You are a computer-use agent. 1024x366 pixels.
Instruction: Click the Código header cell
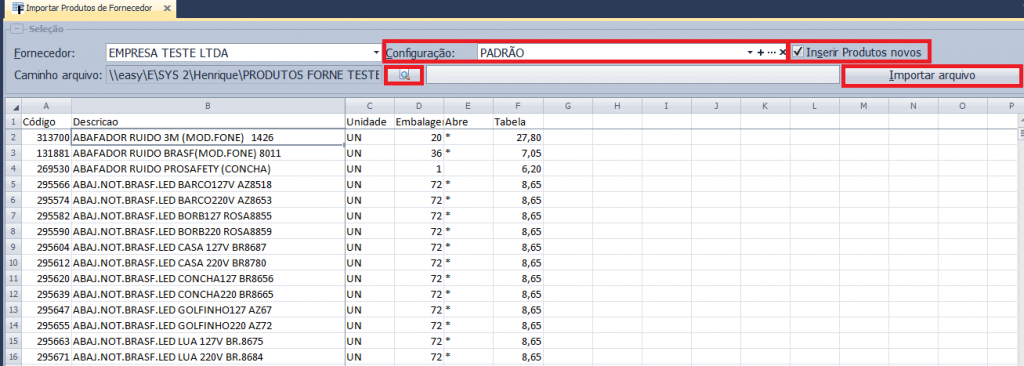click(46, 122)
